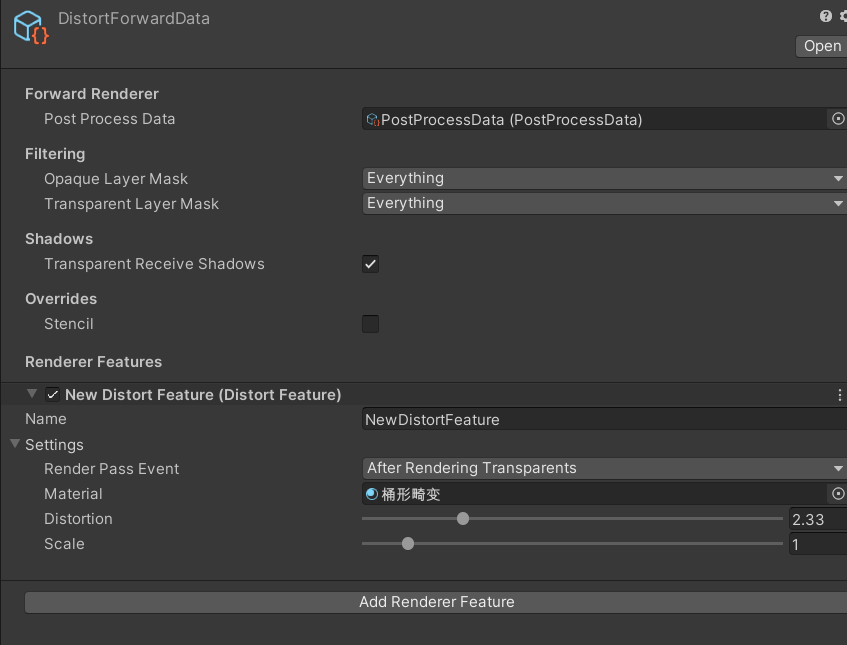
Task: Open the Opaque Layer Mask dropdown
Action: coord(604,178)
